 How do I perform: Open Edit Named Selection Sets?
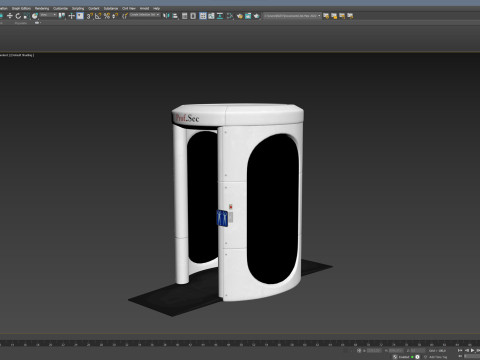tap(124, 16)
